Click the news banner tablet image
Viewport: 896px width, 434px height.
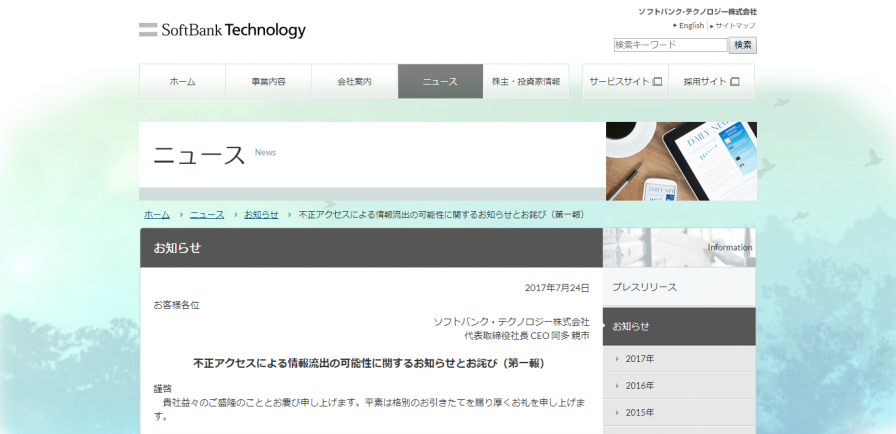coord(681,161)
